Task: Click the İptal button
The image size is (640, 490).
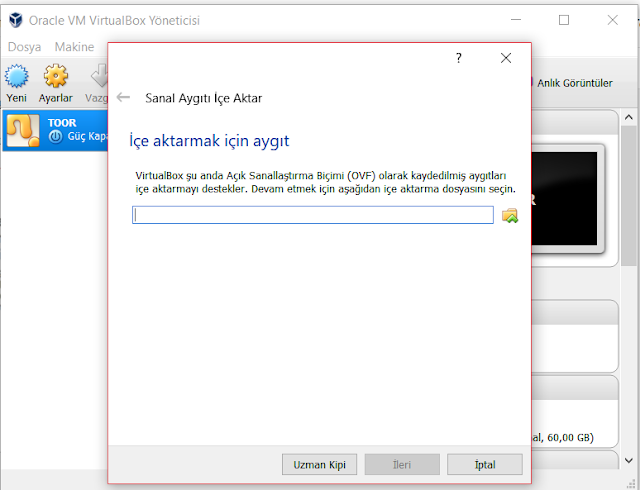Action: click(x=485, y=464)
